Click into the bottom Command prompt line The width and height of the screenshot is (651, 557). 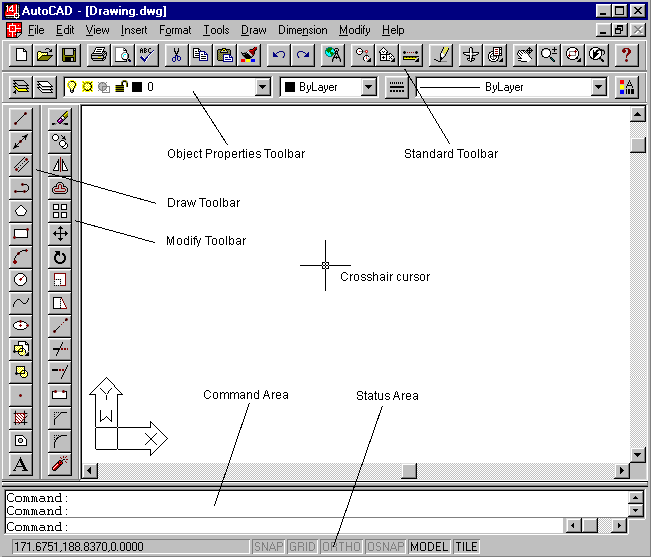pyautogui.click(x=284, y=526)
